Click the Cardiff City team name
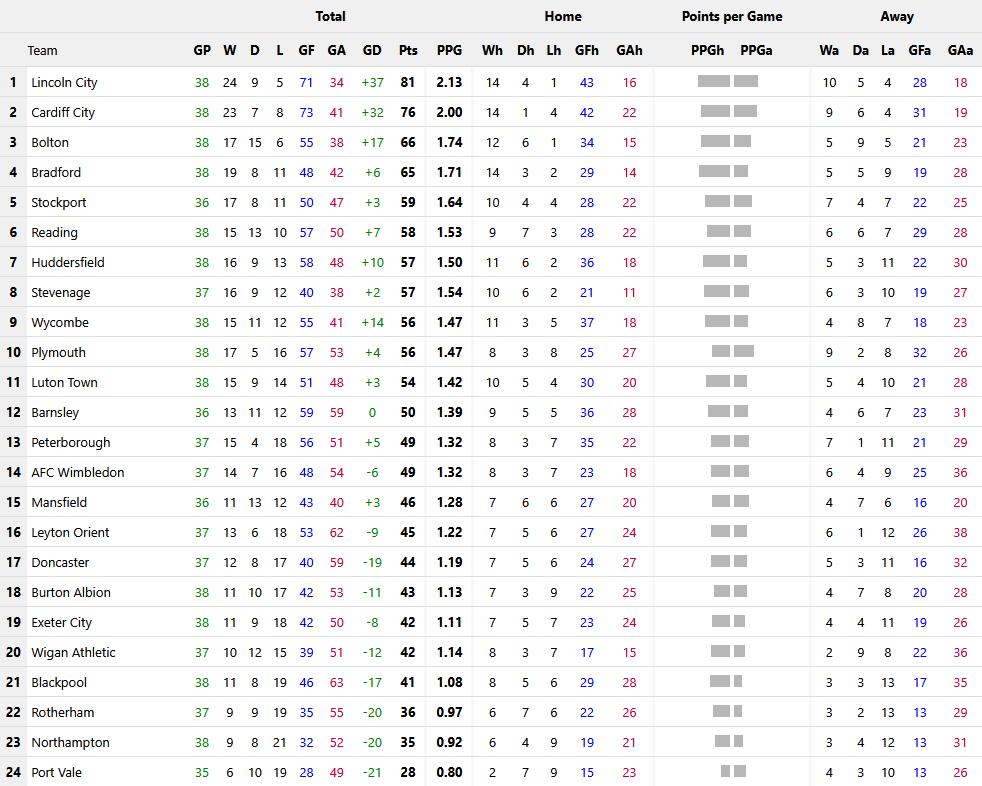The width and height of the screenshot is (982, 786). 63,113
